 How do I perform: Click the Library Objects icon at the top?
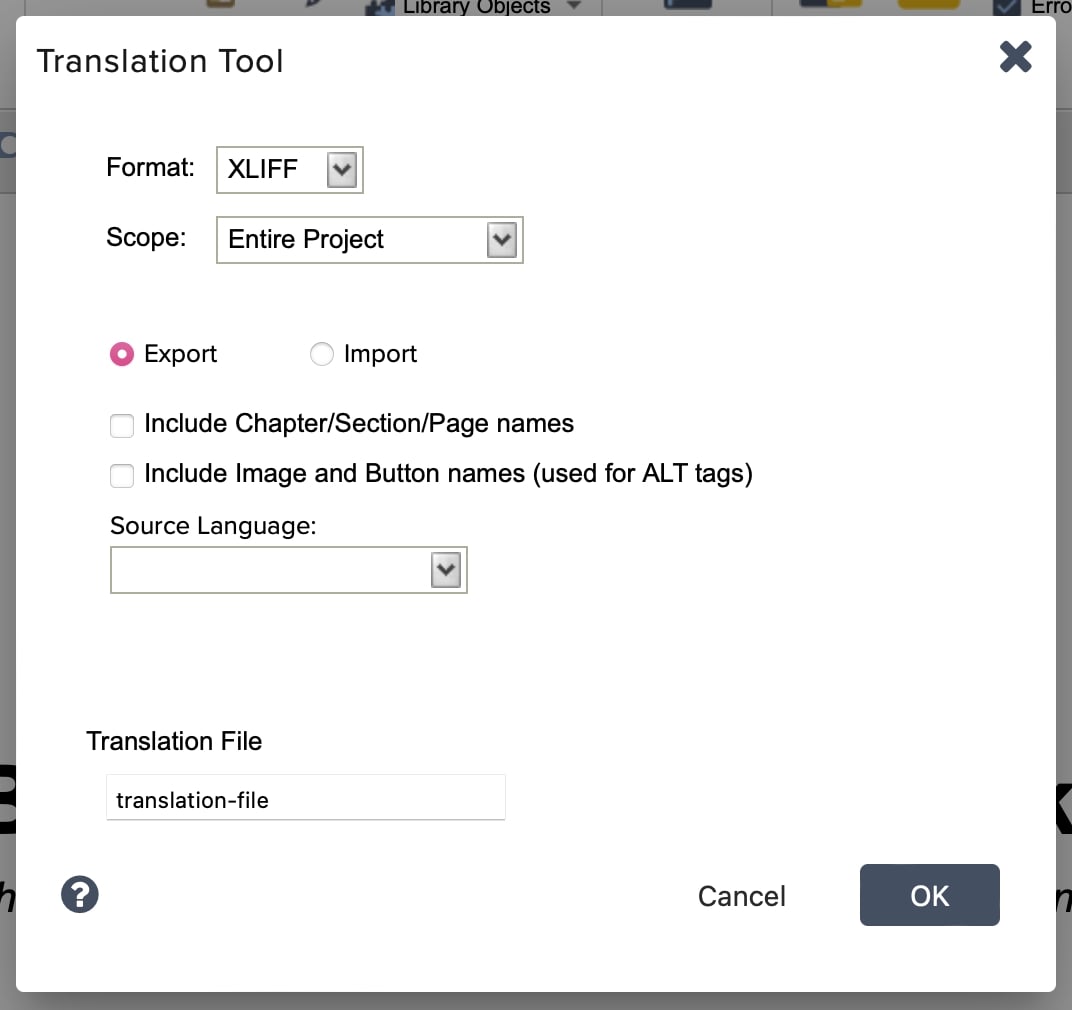(379, 6)
